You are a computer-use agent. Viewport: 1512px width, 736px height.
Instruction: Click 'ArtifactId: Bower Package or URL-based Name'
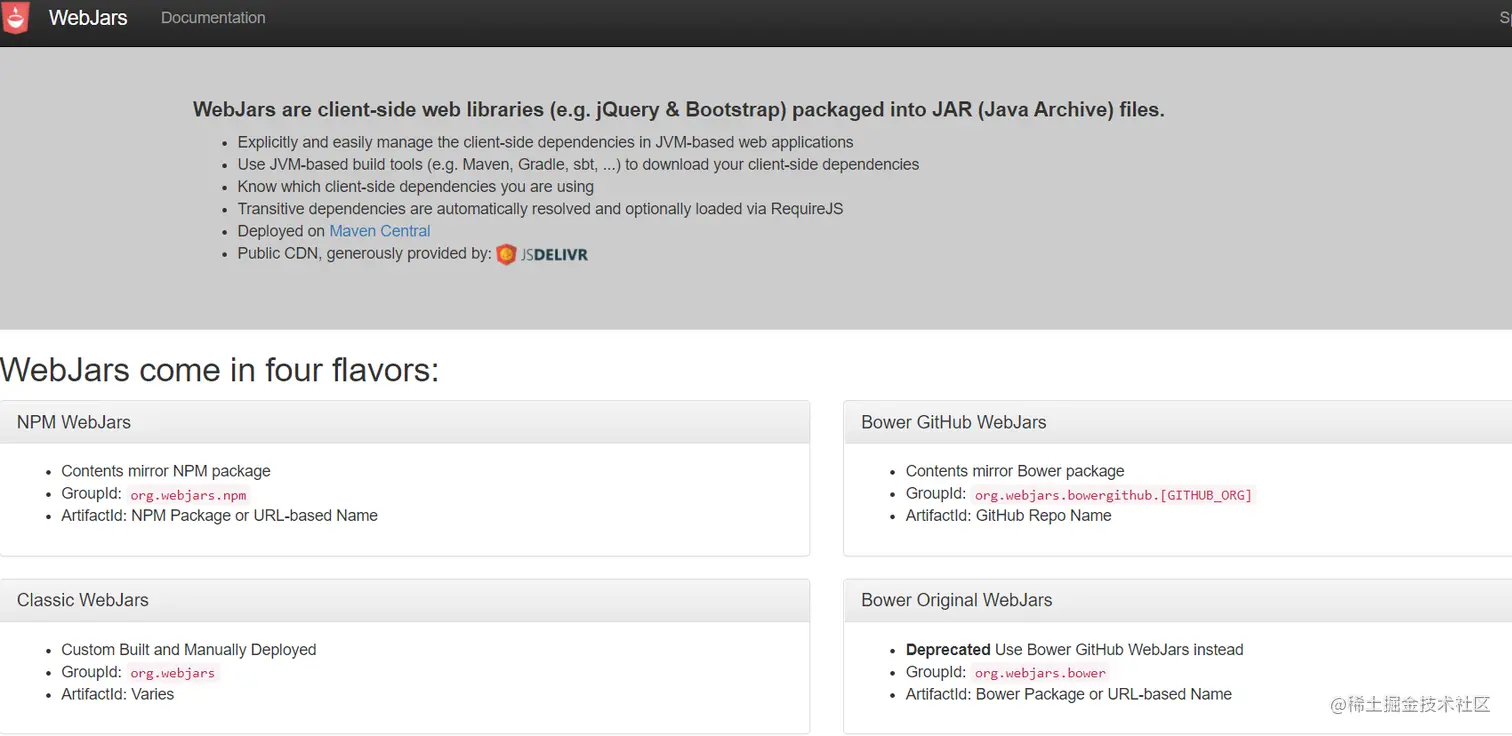coord(1069,694)
